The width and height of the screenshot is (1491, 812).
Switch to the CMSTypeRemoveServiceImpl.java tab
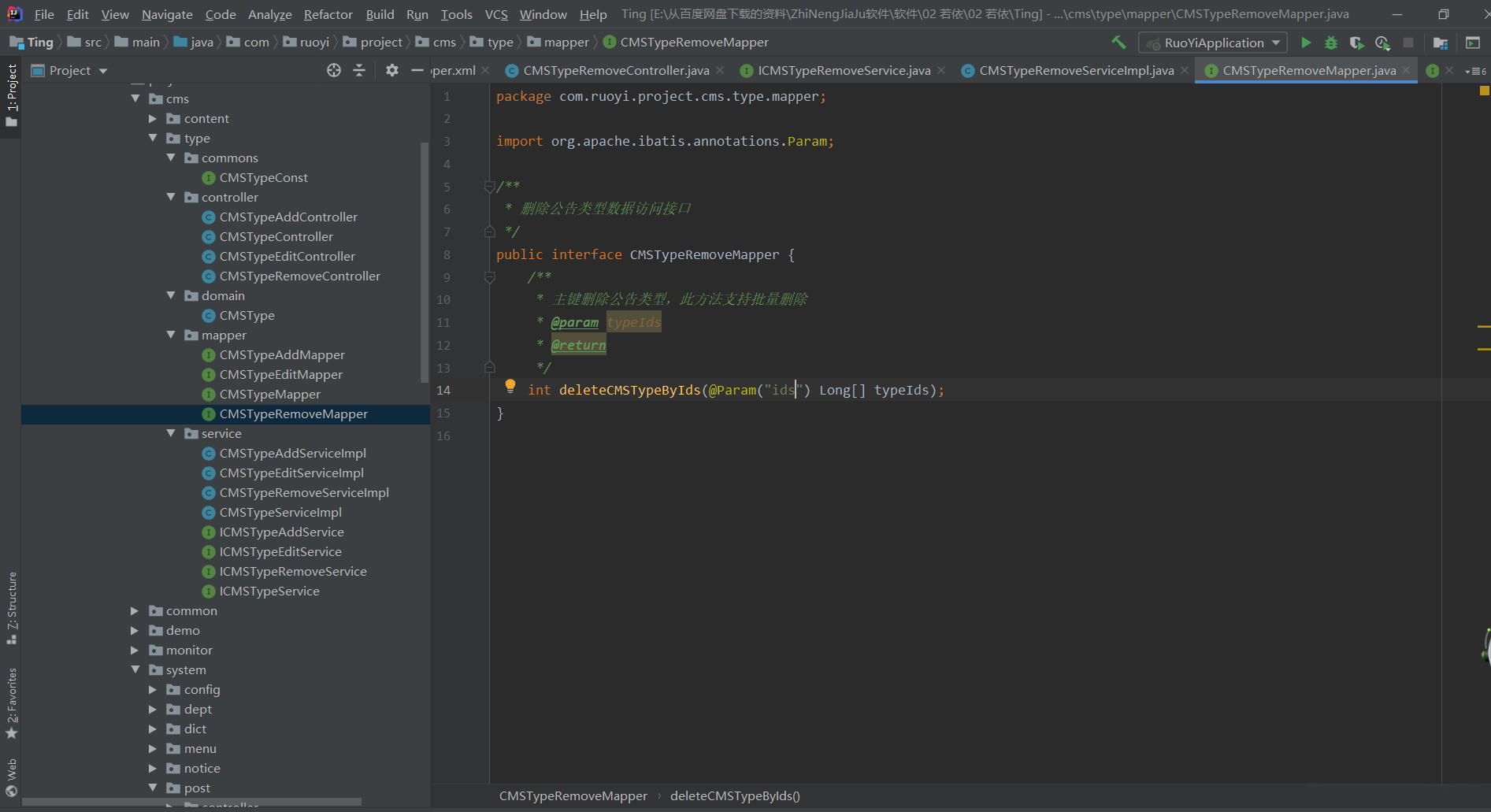[x=1075, y=71]
